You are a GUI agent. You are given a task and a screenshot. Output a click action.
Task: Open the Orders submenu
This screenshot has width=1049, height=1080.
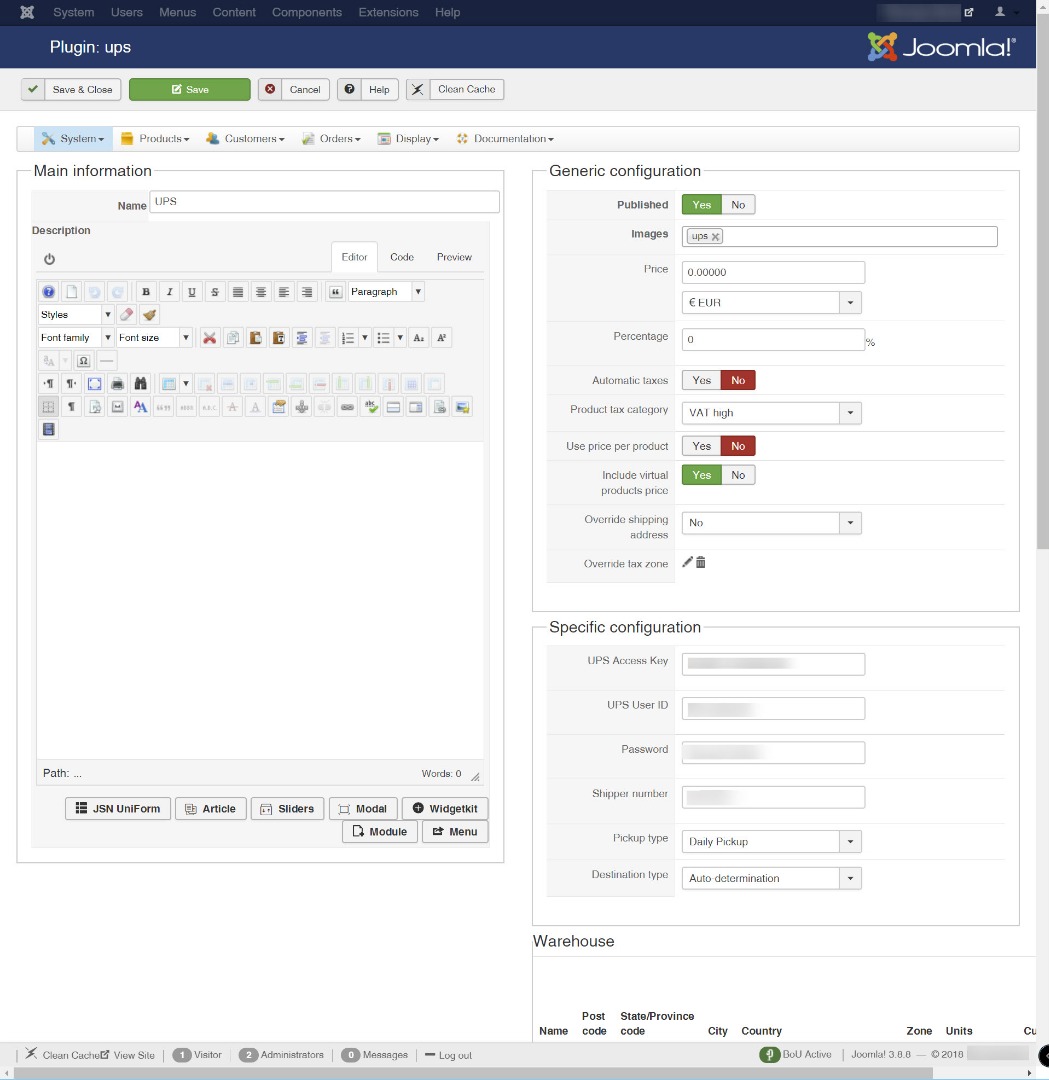tap(331, 138)
